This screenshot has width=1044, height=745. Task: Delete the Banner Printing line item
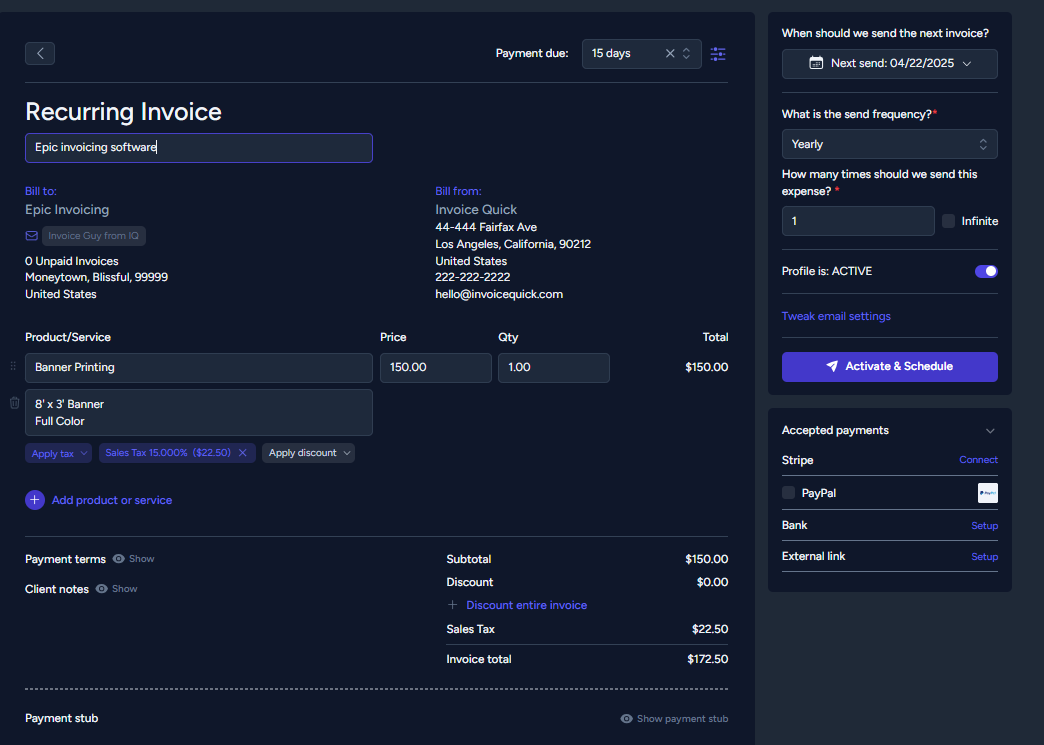(15, 403)
